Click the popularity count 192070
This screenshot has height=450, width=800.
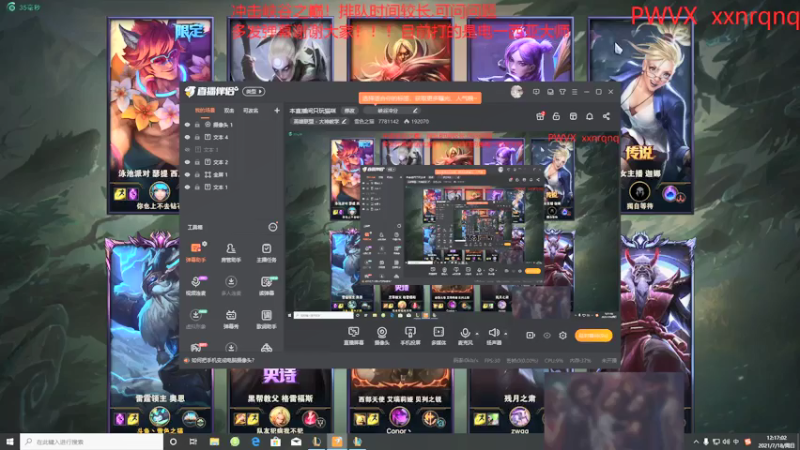pyautogui.click(x=420, y=121)
